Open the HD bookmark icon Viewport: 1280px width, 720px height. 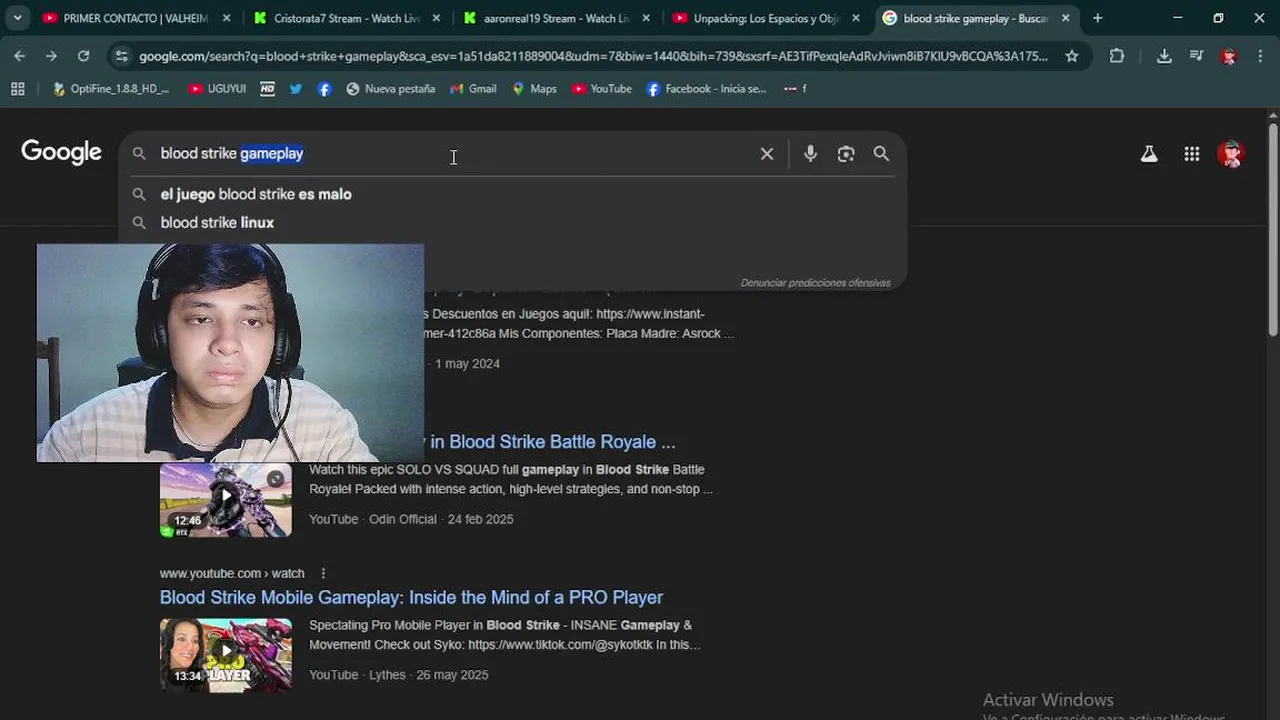[267, 89]
